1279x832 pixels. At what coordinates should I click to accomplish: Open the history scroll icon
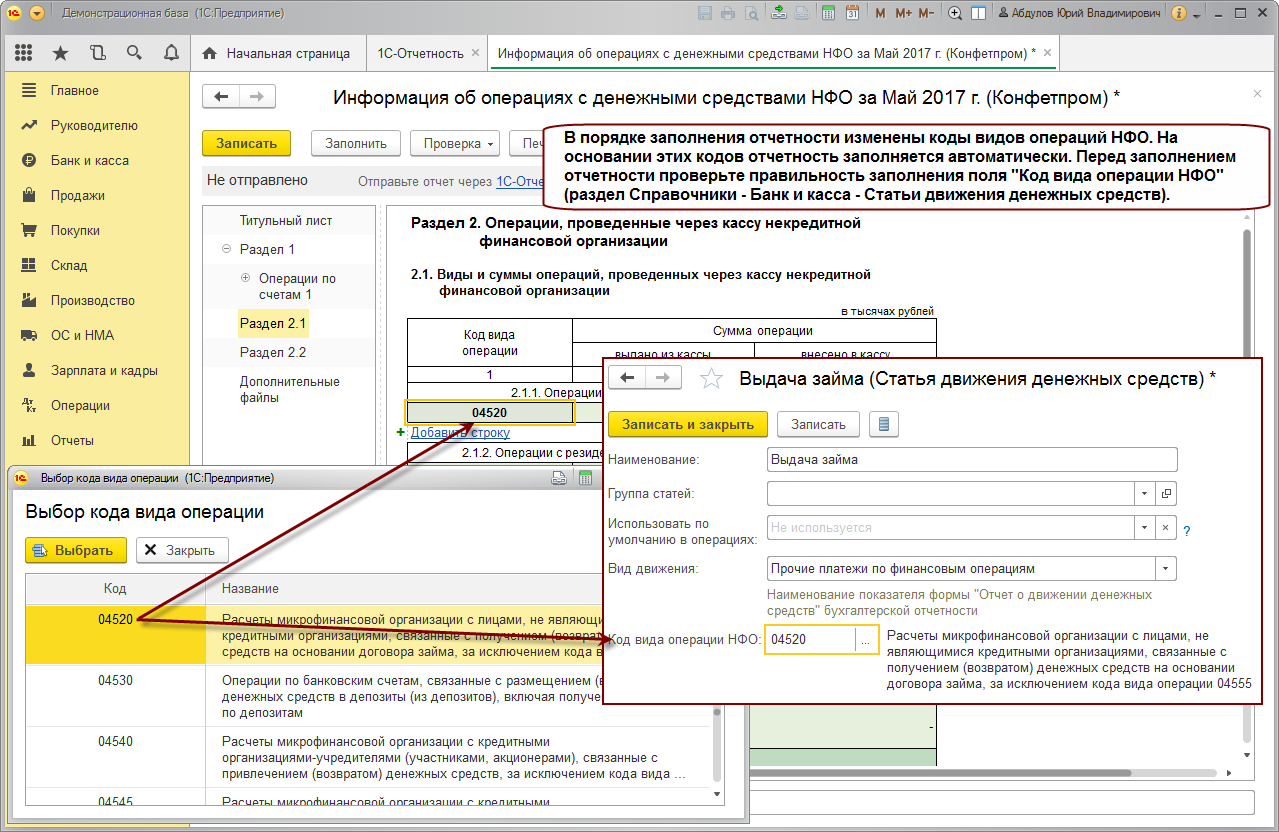97,53
